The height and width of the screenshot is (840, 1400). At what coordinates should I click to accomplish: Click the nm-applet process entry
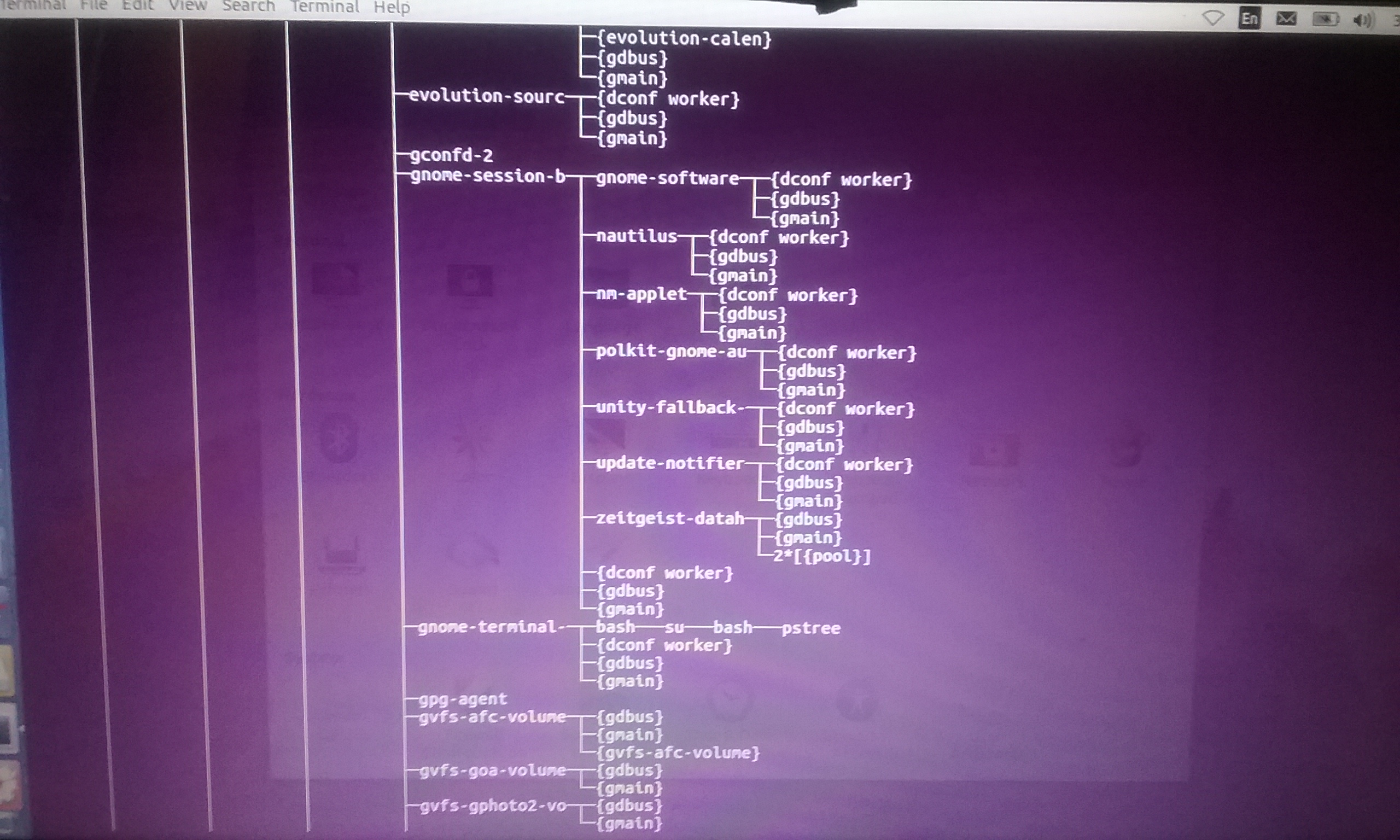click(640, 294)
